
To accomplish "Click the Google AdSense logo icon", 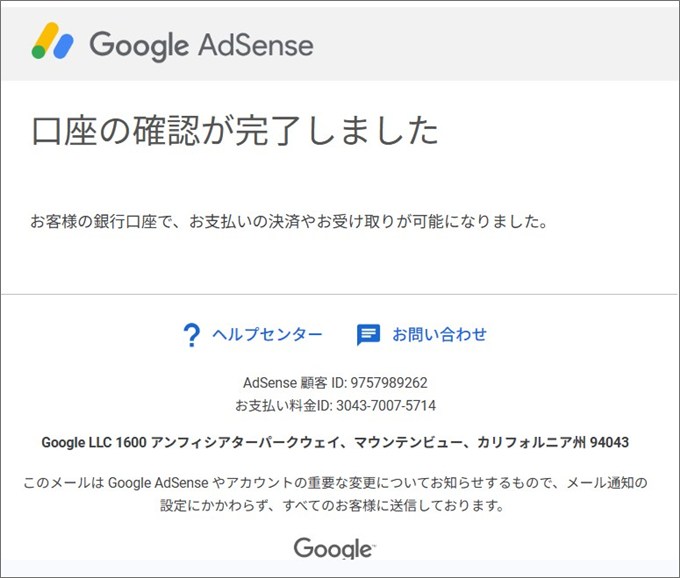I will coord(52,41).
